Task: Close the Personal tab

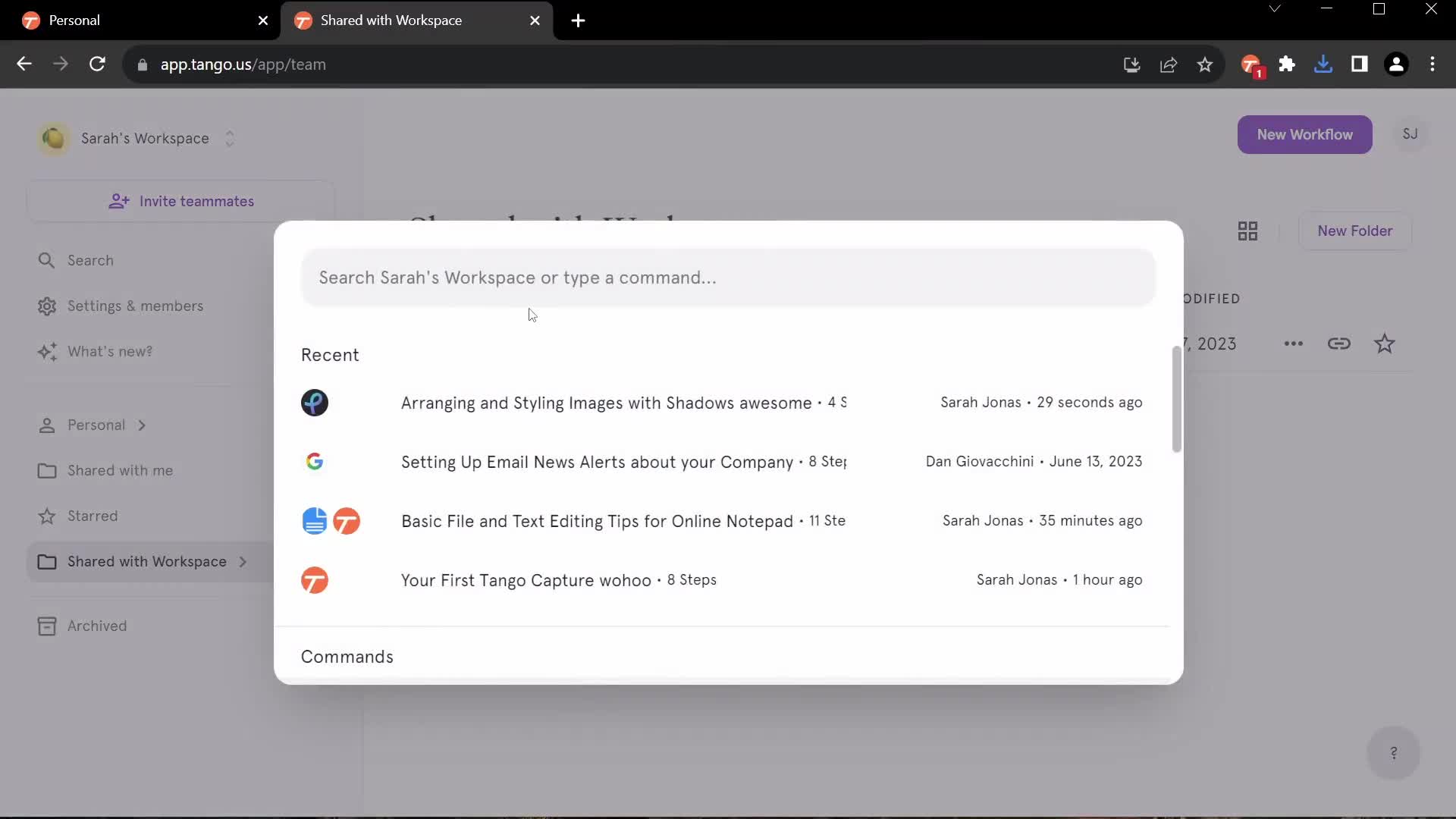Action: click(x=263, y=20)
